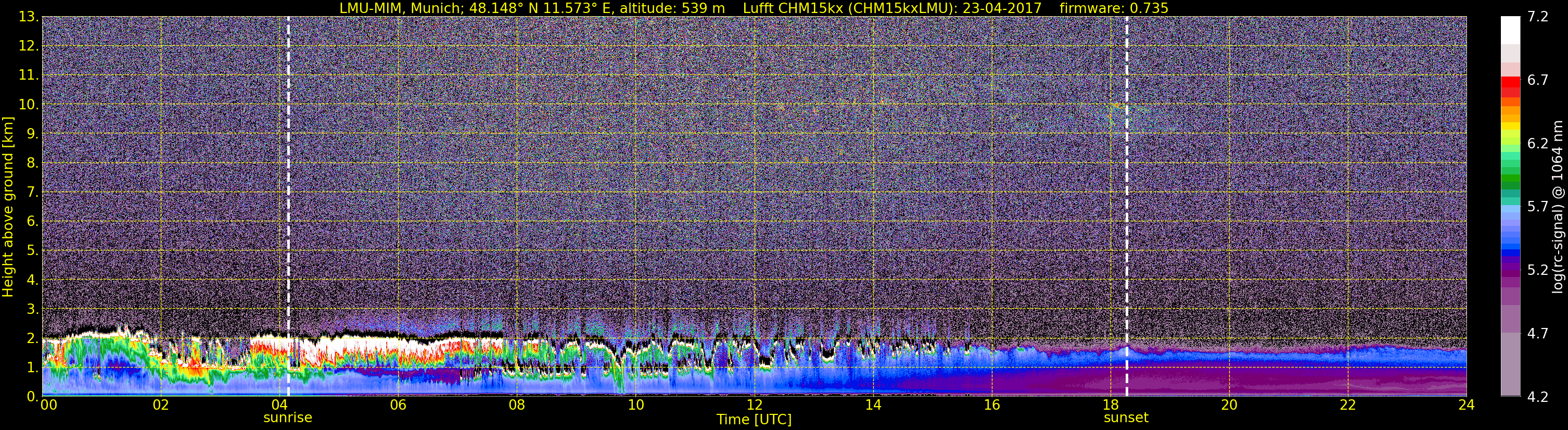The width and height of the screenshot is (1568, 430).
Task: Click the '08' time axis tick label
Action: [517, 405]
